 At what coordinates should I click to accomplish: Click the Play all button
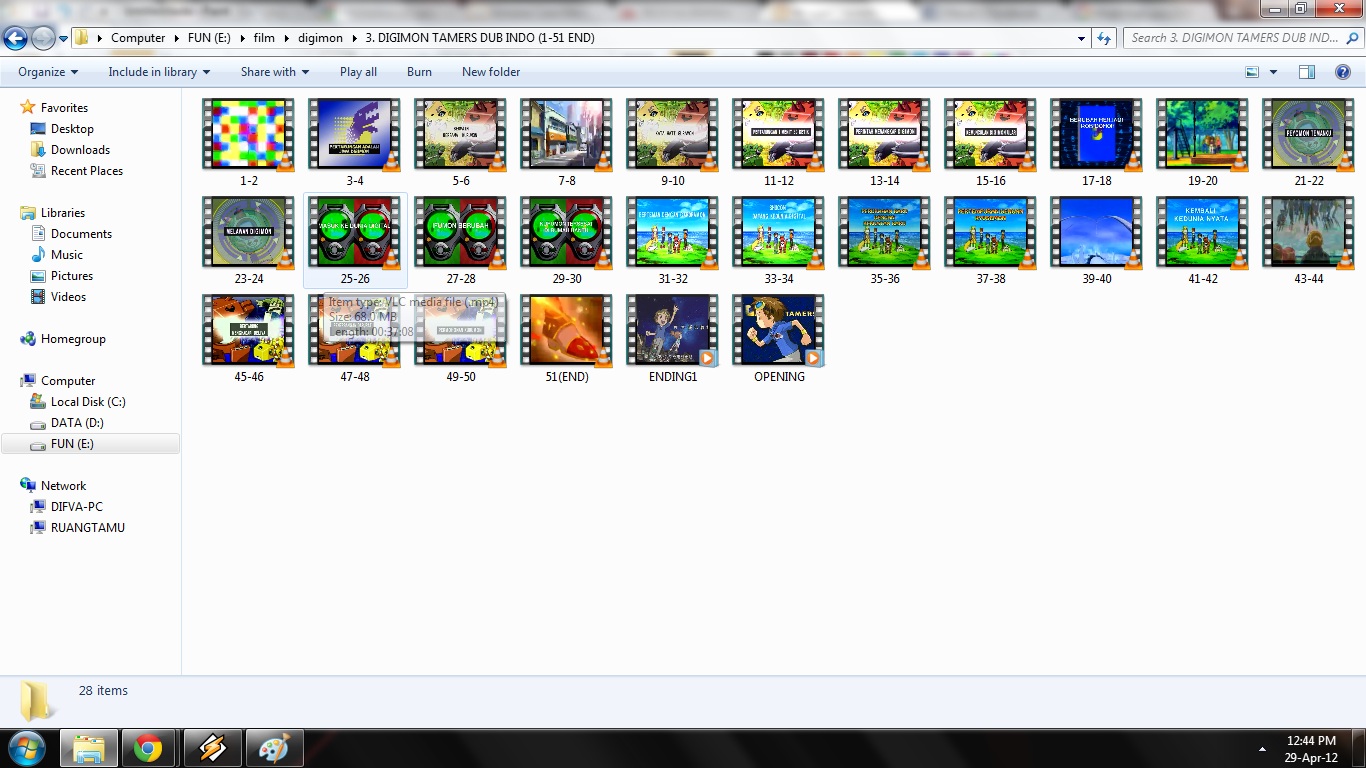(x=358, y=72)
